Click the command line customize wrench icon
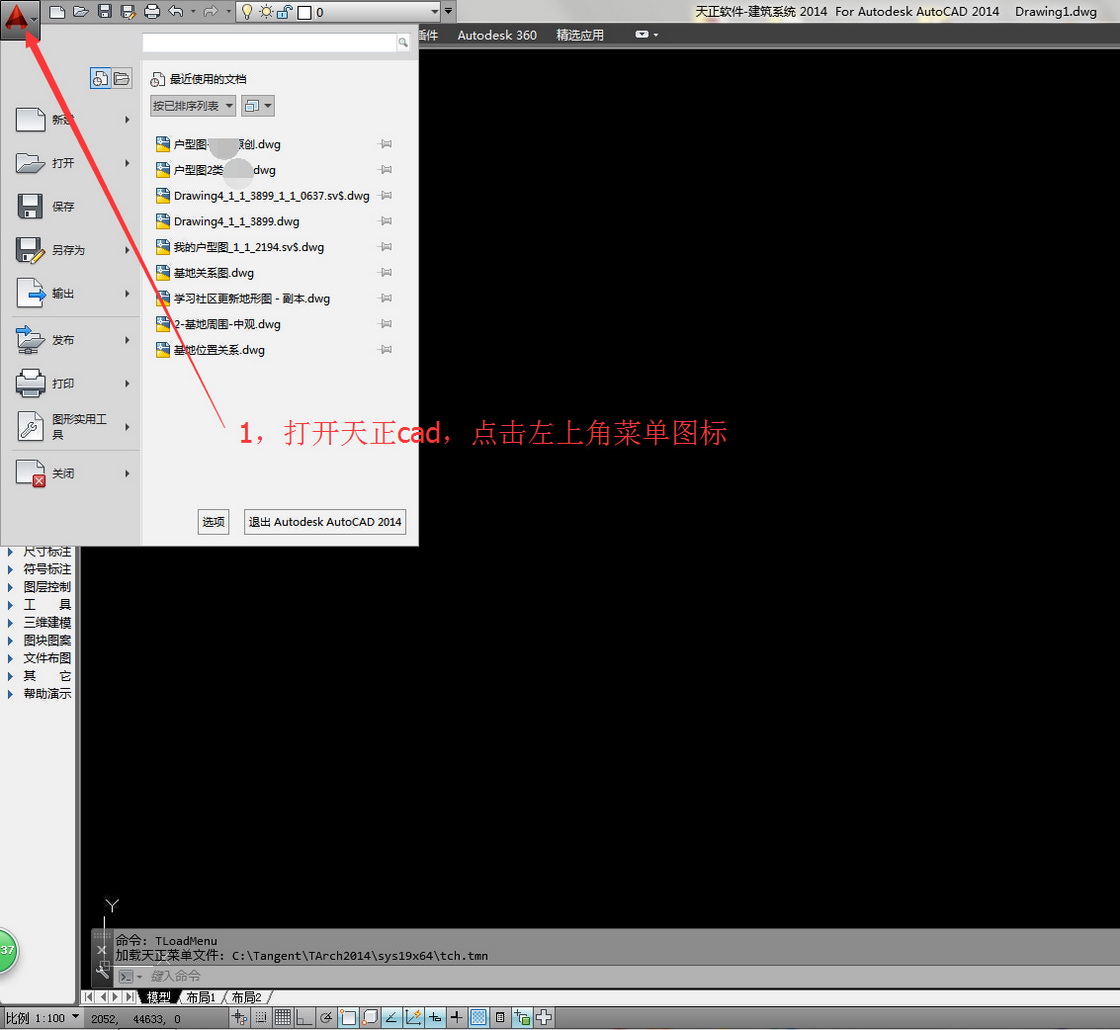This screenshot has height=1030, width=1120. coord(102,971)
